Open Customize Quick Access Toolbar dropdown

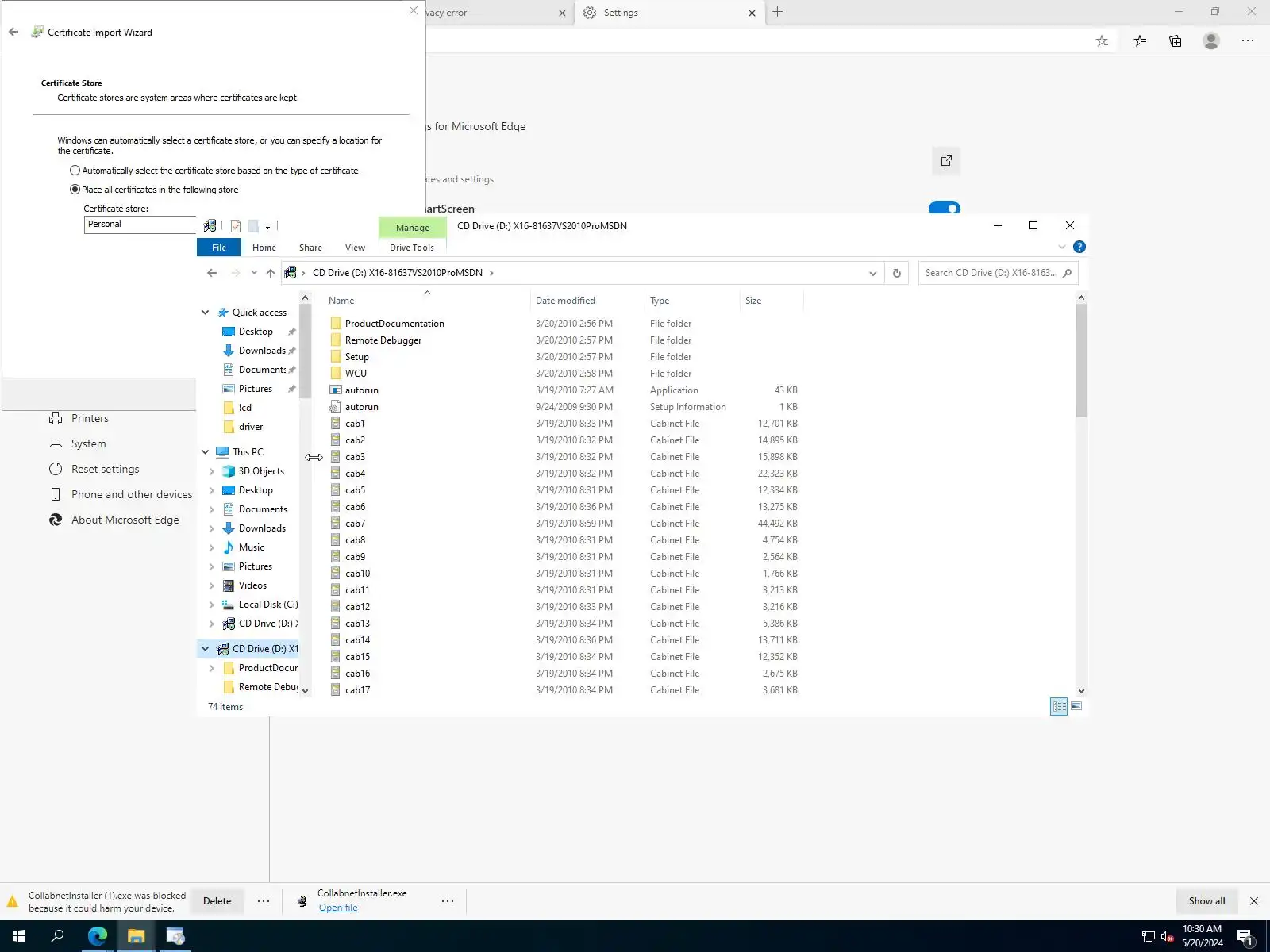point(268,227)
